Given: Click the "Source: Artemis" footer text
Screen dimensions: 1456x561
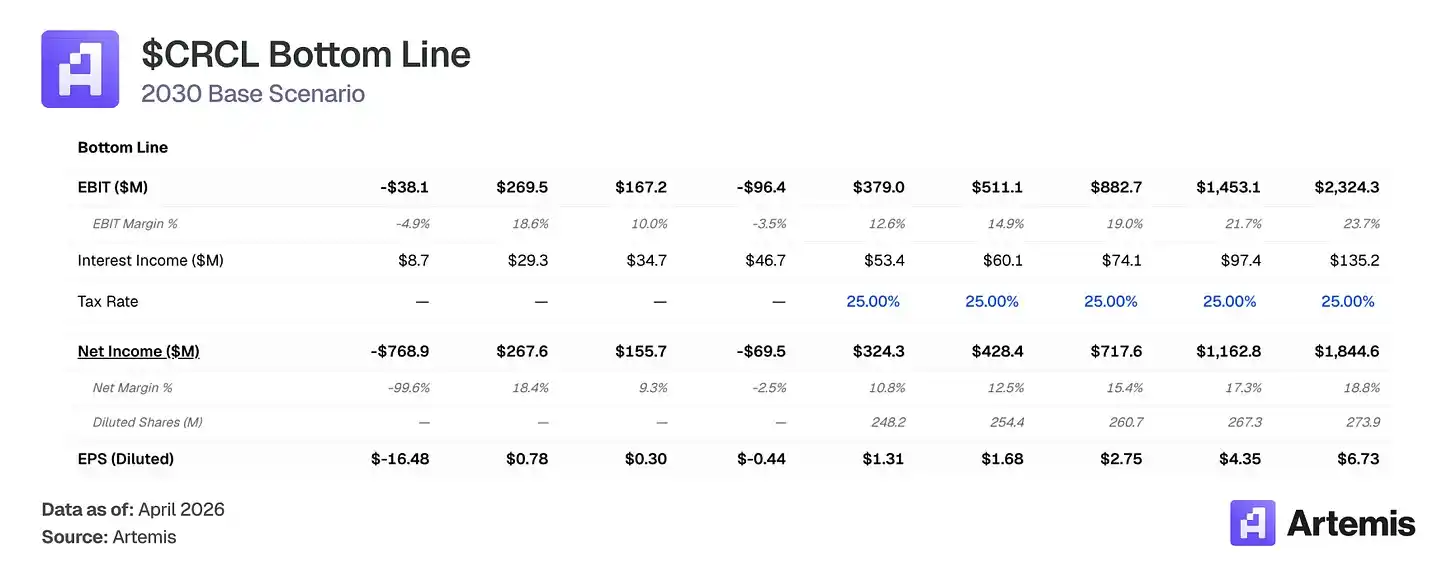Looking at the screenshot, I should pyautogui.click(x=109, y=537).
